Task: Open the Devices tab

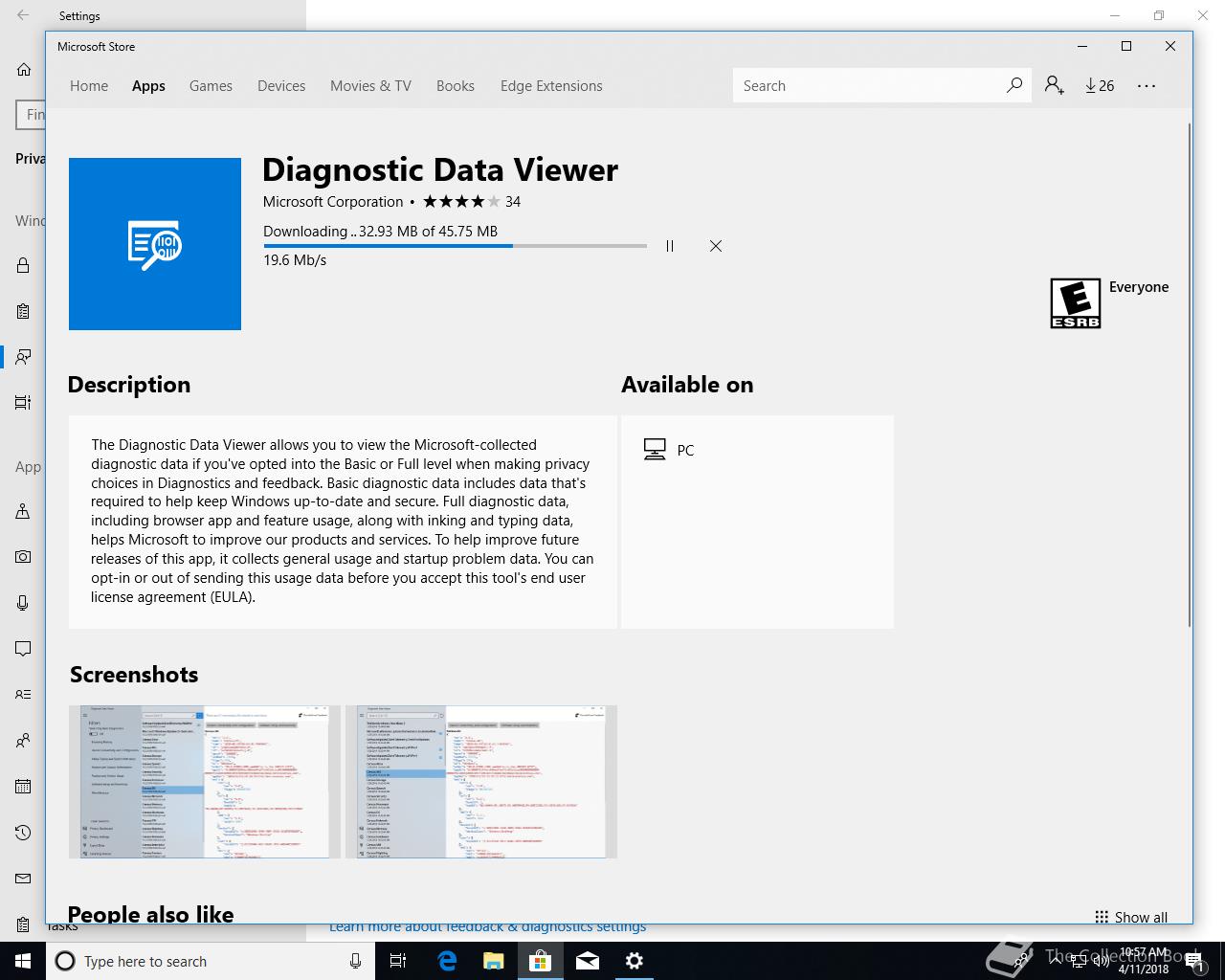Action: (x=281, y=85)
